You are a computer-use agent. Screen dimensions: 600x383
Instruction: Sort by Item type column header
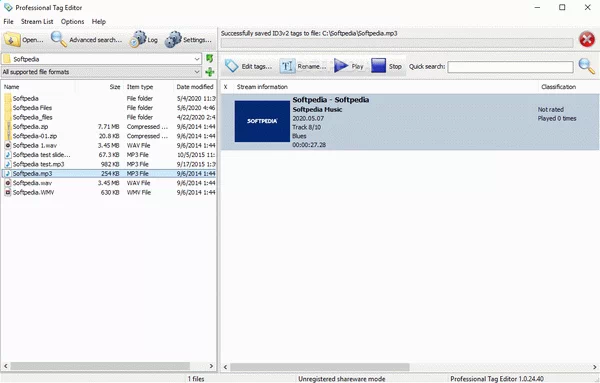pos(148,87)
